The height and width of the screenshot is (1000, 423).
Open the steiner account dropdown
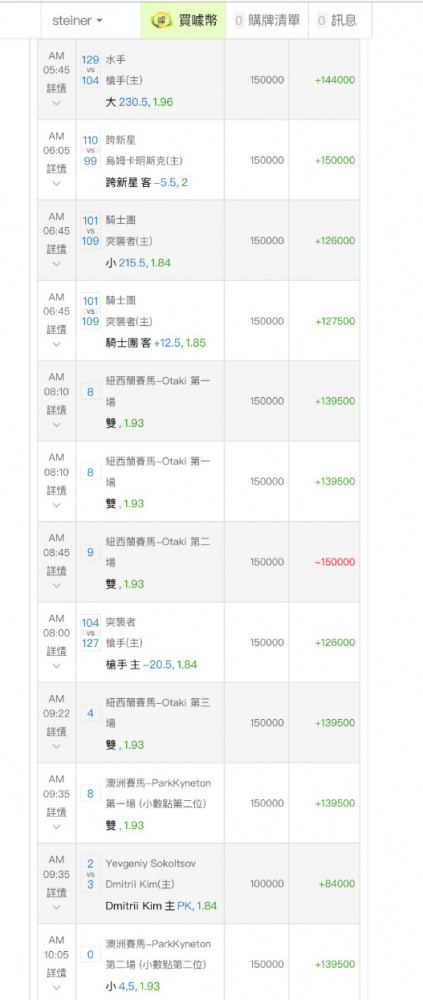(x=77, y=20)
